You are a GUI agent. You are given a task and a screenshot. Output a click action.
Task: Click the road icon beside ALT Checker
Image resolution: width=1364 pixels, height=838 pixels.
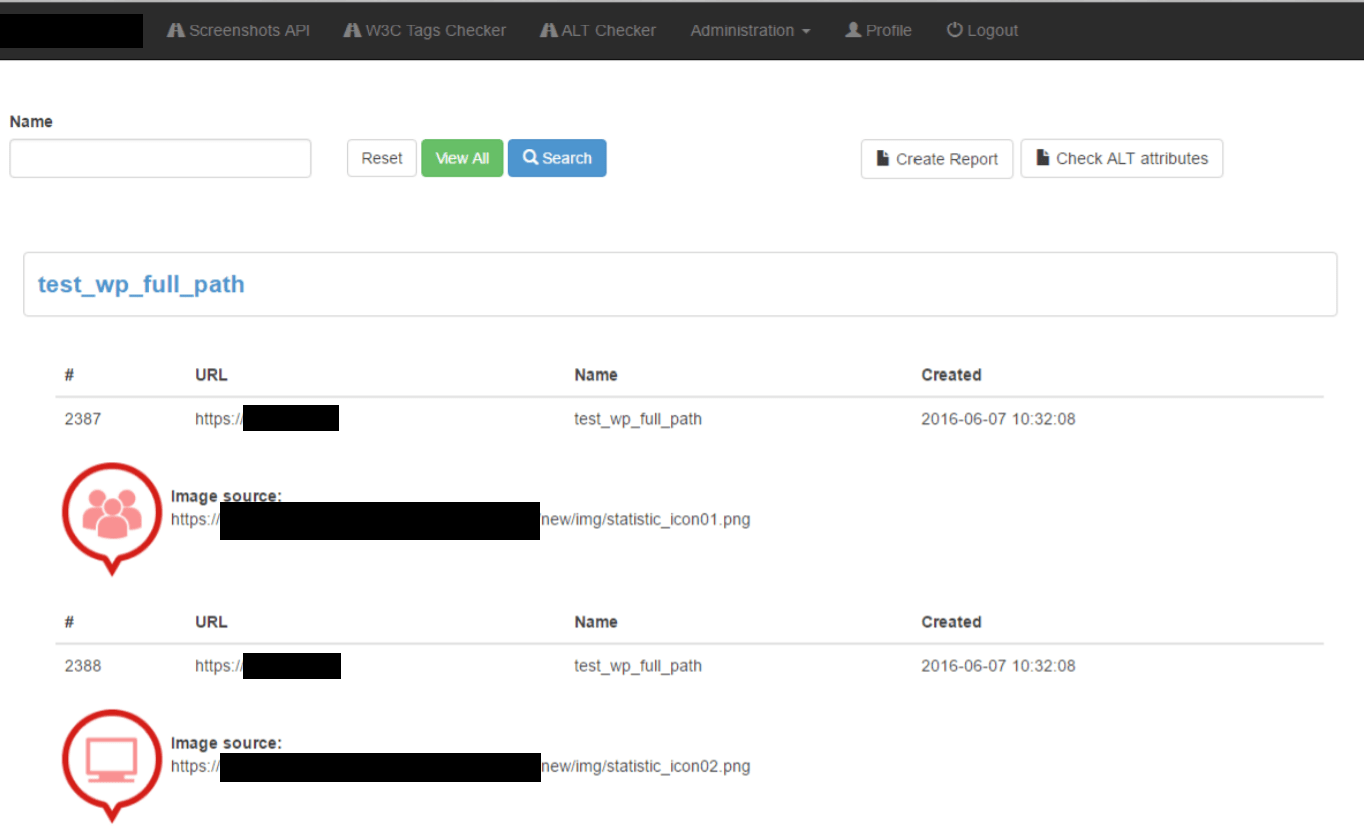pyautogui.click(x=548, y=30)
